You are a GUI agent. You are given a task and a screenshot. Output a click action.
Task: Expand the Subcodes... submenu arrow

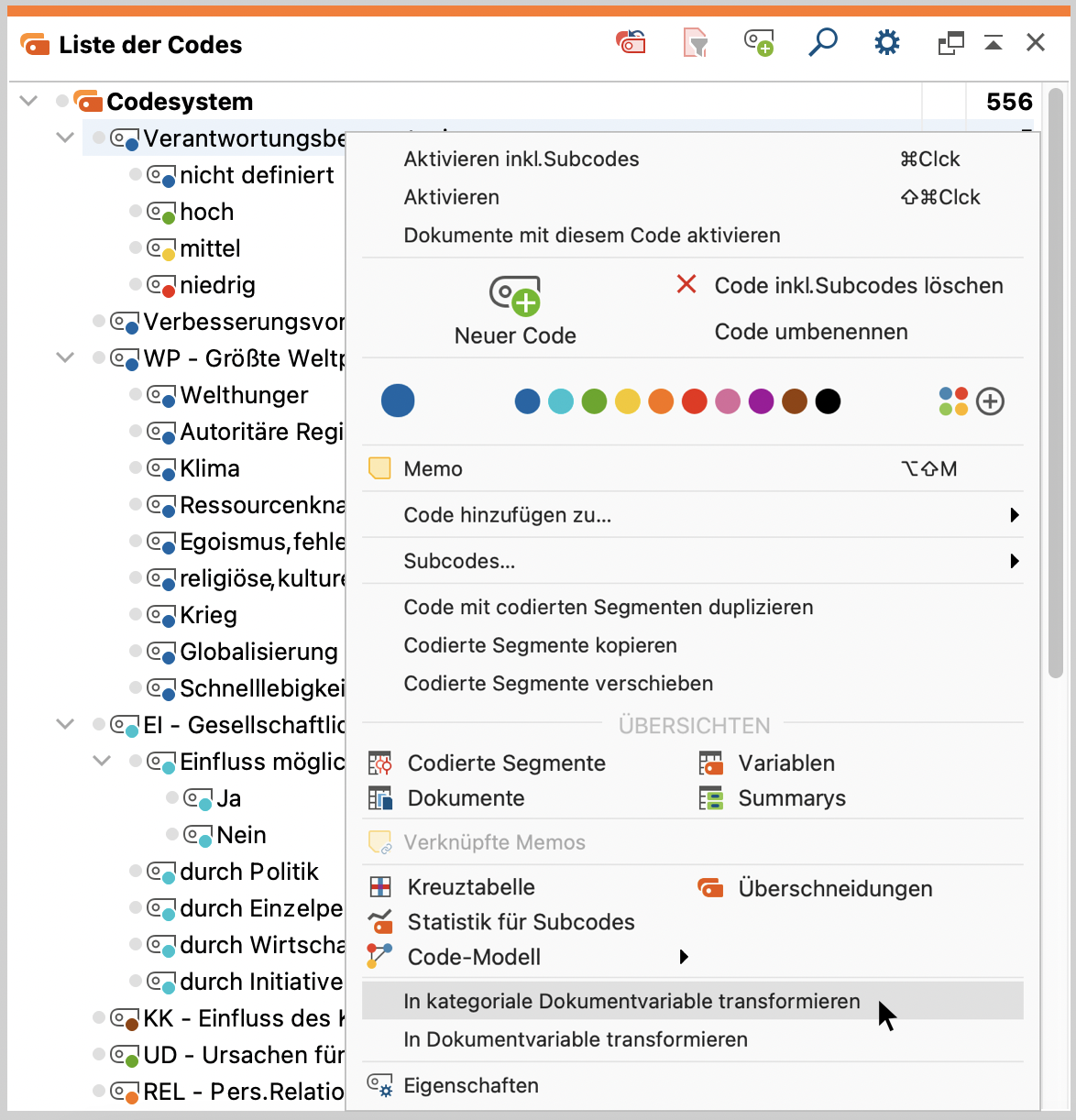click(1014, 561)
